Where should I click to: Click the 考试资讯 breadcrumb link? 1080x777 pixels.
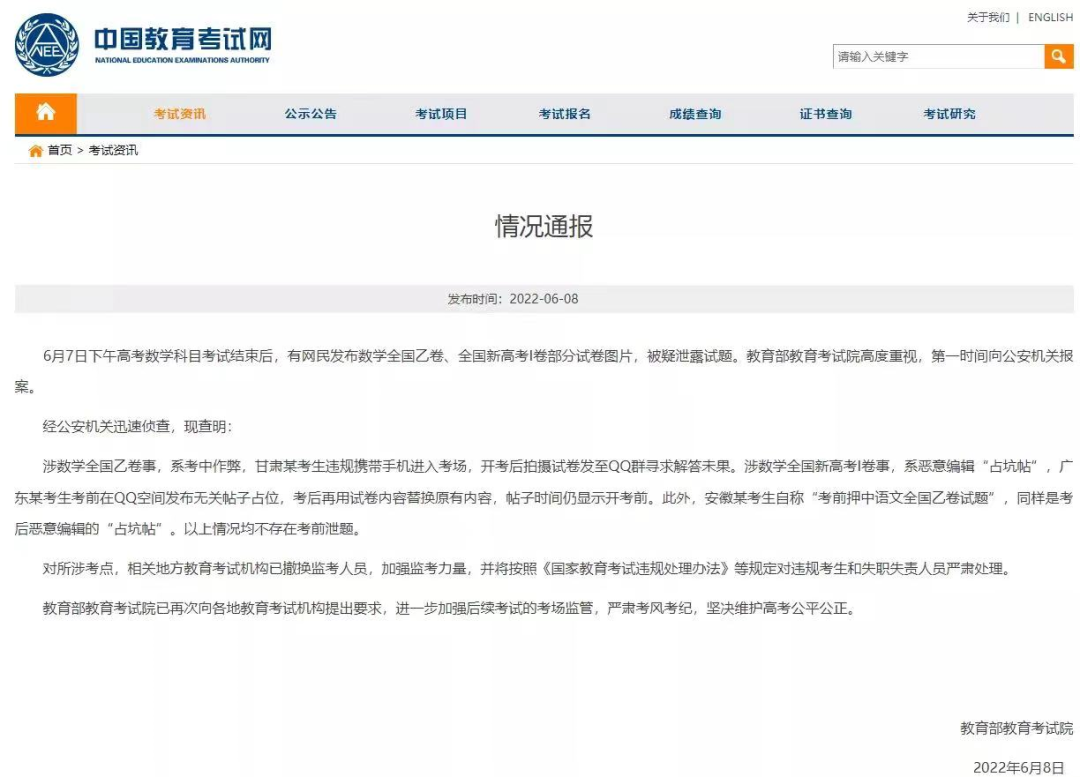click(113, 150)
